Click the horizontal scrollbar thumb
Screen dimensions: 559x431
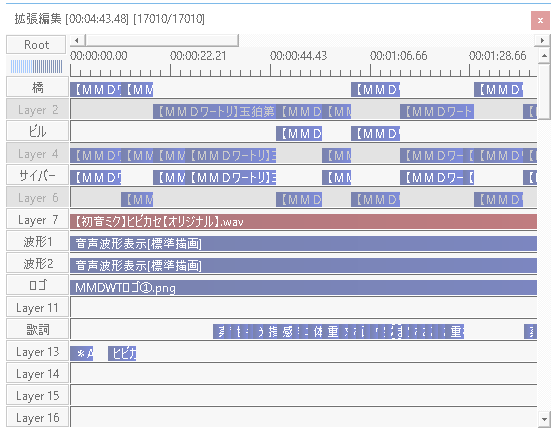click(x=162, y=40)
